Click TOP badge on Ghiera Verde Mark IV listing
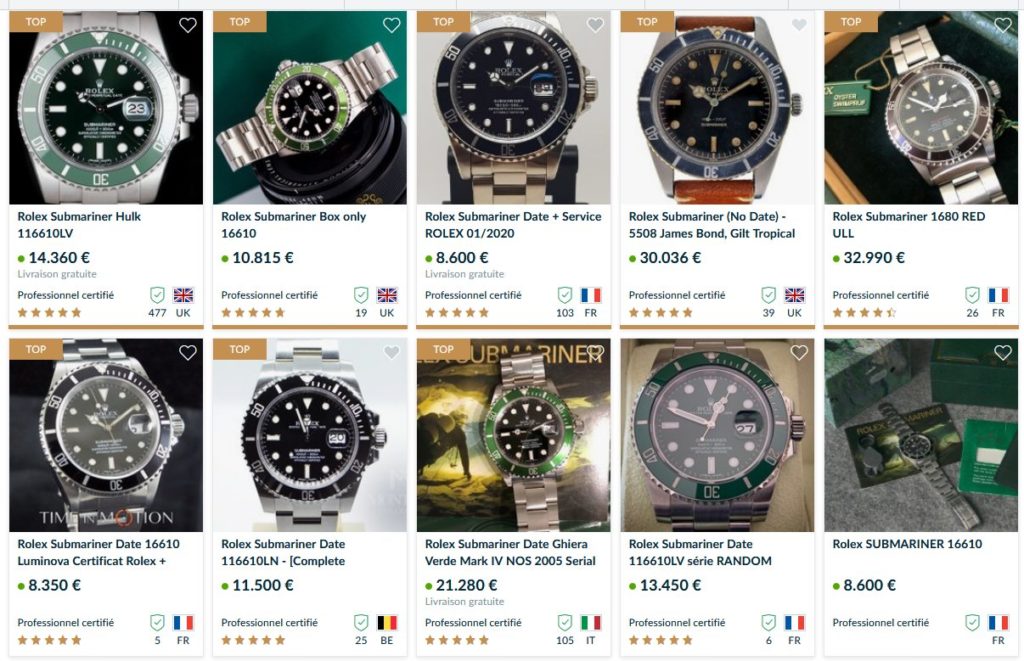This screenshot has height=661, width=1024. 443,349
